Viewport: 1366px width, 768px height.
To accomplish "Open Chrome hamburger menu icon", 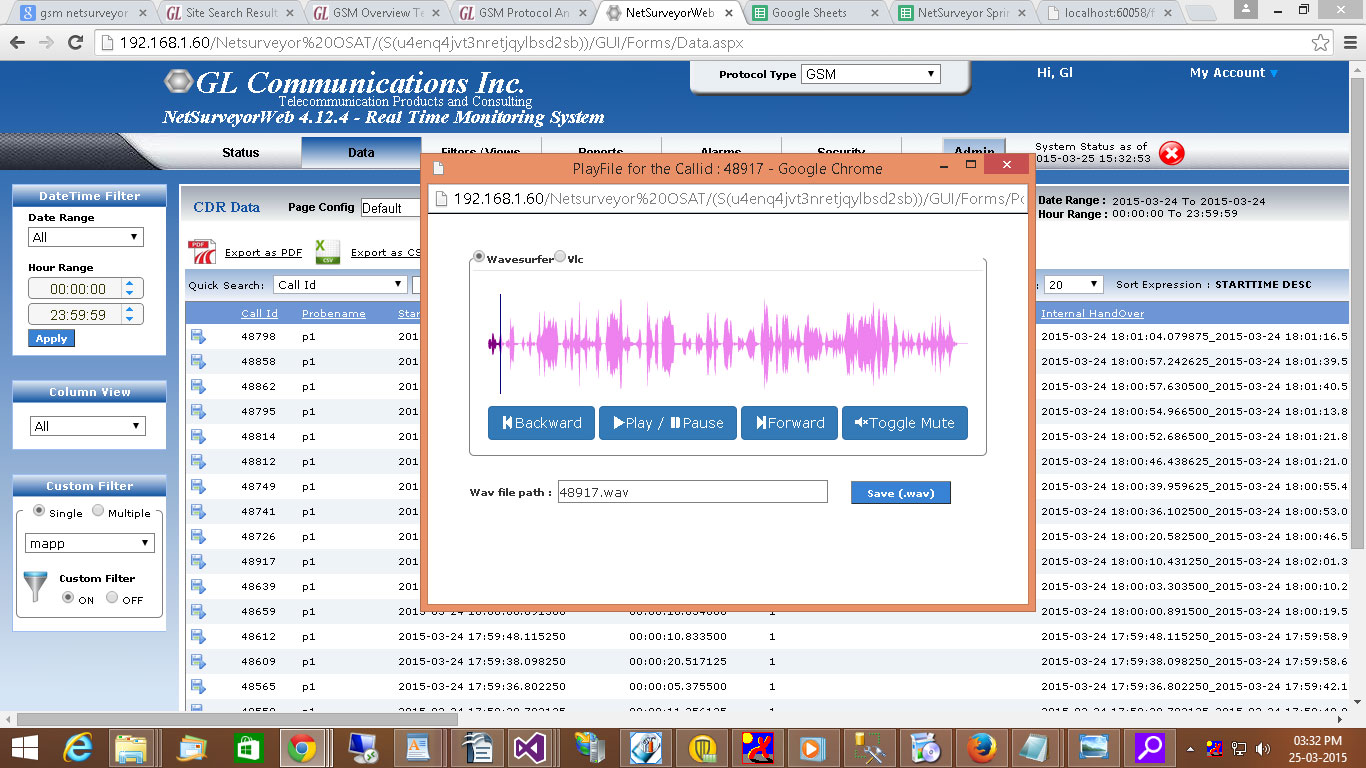I will 1348,43.
